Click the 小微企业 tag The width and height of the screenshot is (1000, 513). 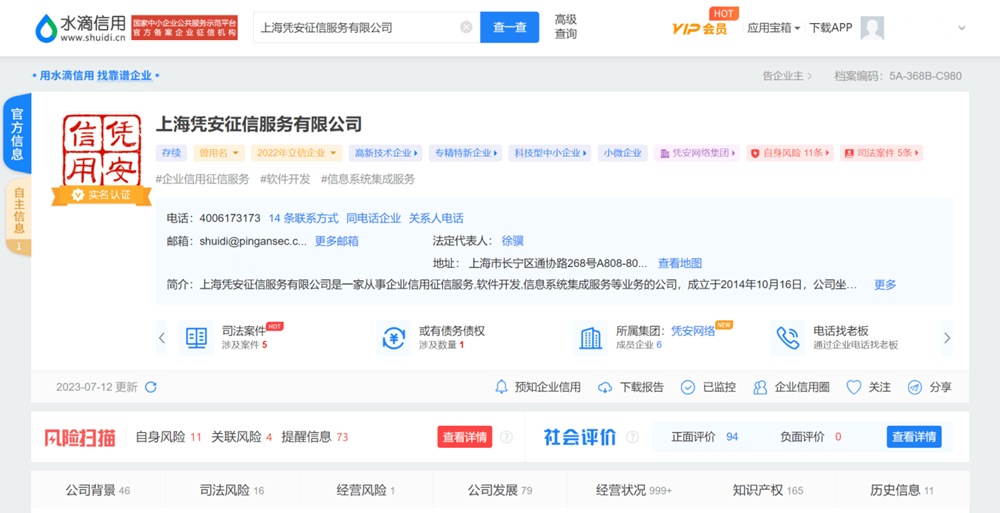(x=622, y=153)
